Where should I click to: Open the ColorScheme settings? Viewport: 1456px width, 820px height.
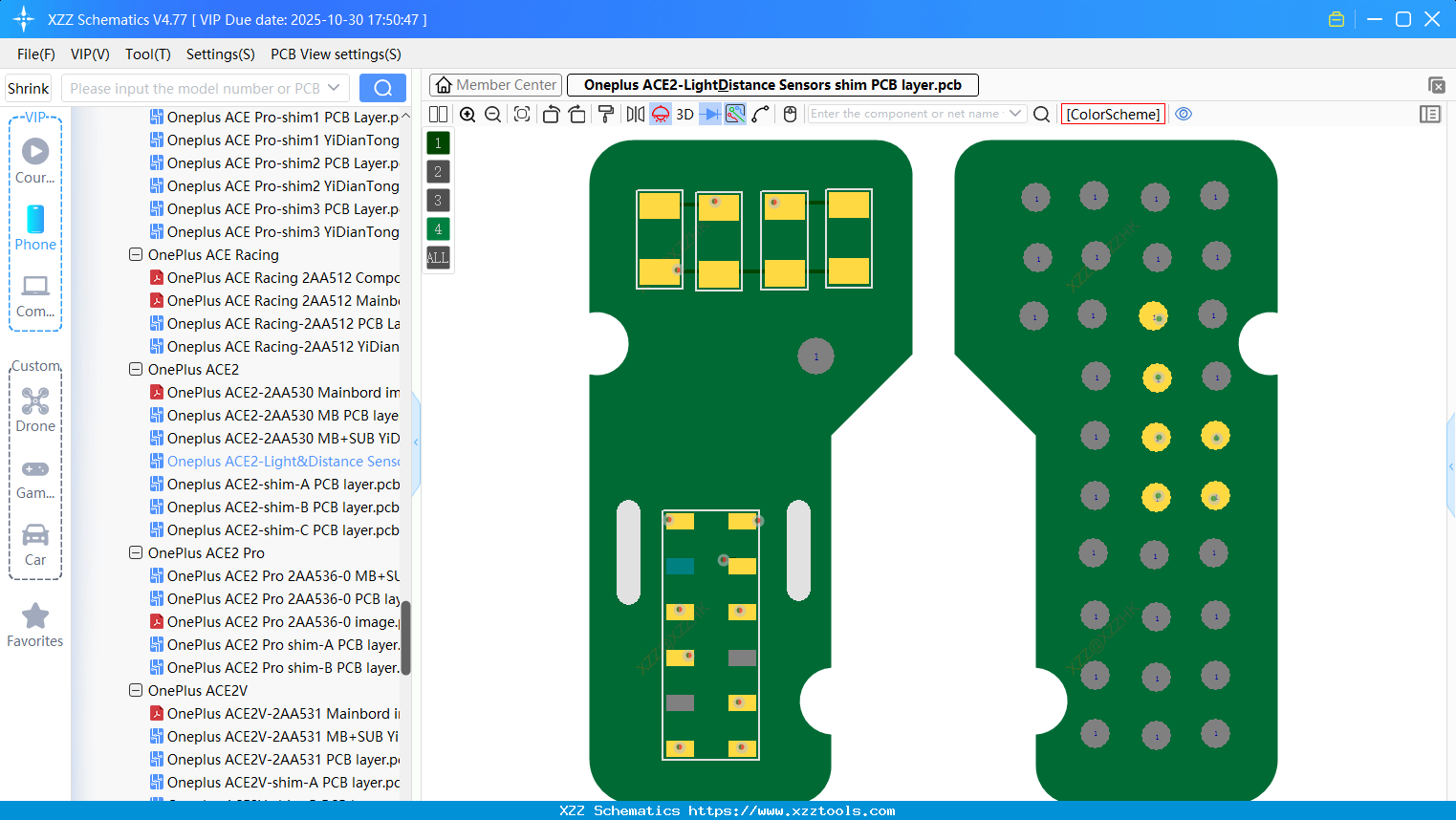(x=1112, y=114)
